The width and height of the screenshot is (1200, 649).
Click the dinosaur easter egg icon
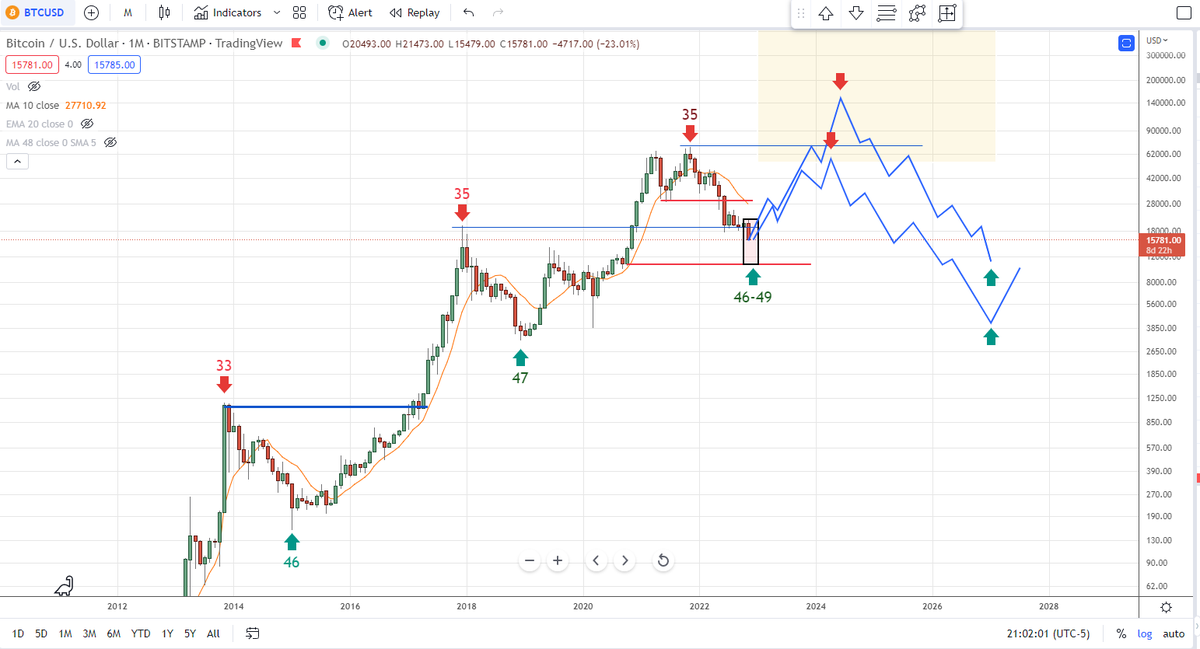pos(65,586)
